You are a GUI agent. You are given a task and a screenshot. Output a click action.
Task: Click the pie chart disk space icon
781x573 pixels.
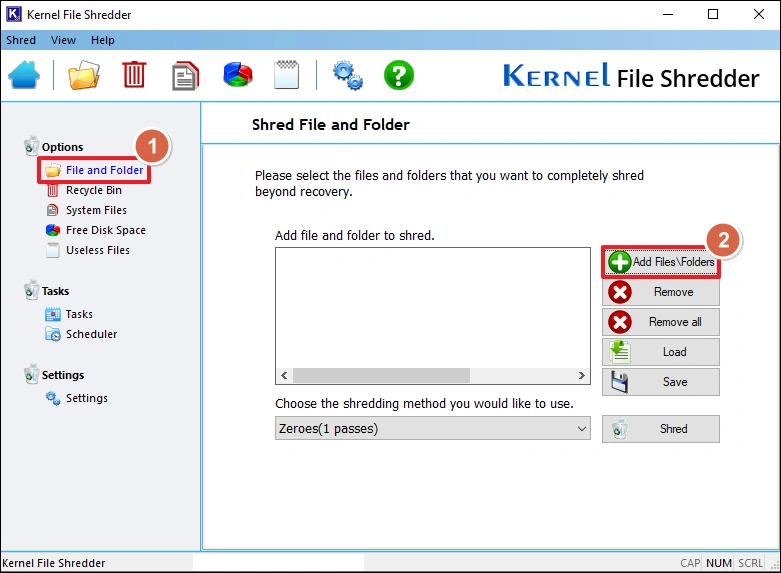237,76
